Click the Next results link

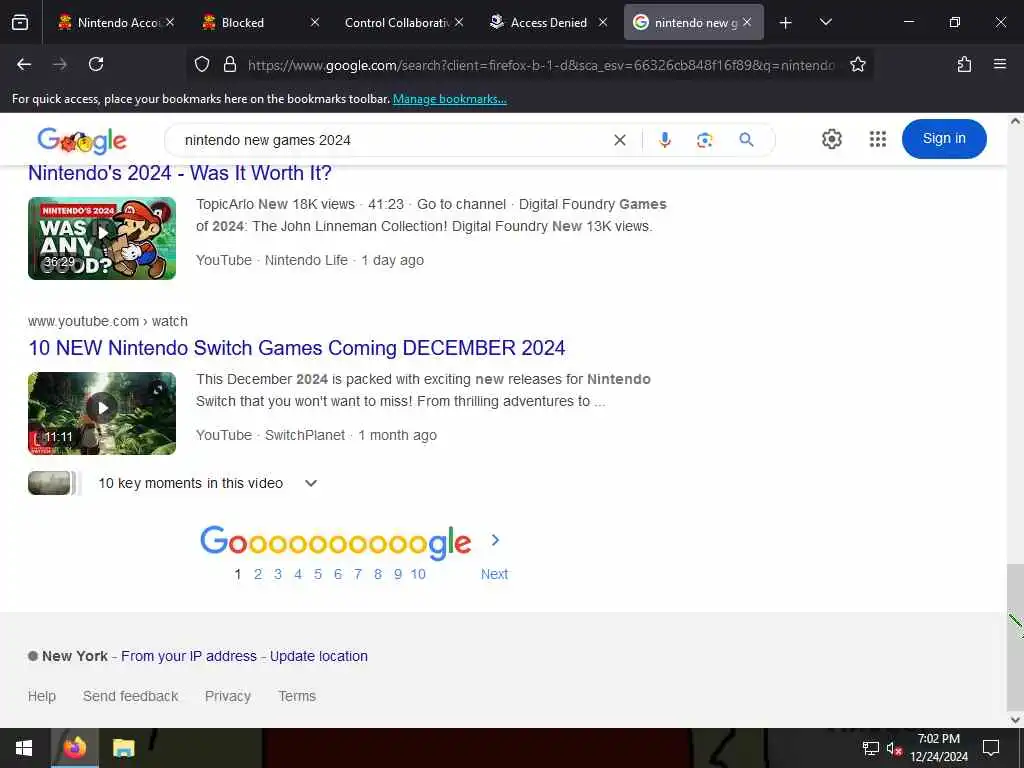[494, 574]
